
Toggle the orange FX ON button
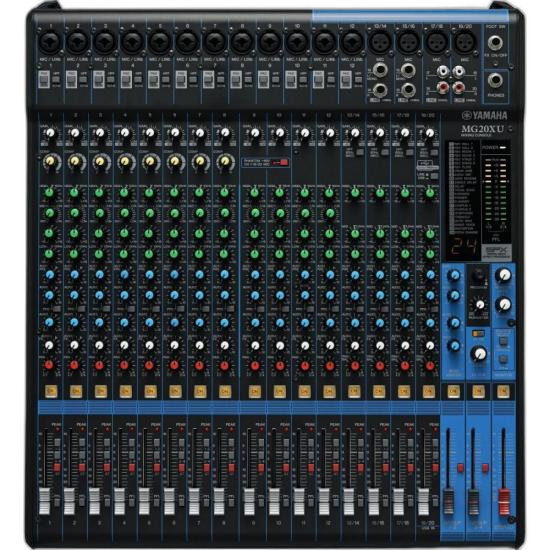478,334
